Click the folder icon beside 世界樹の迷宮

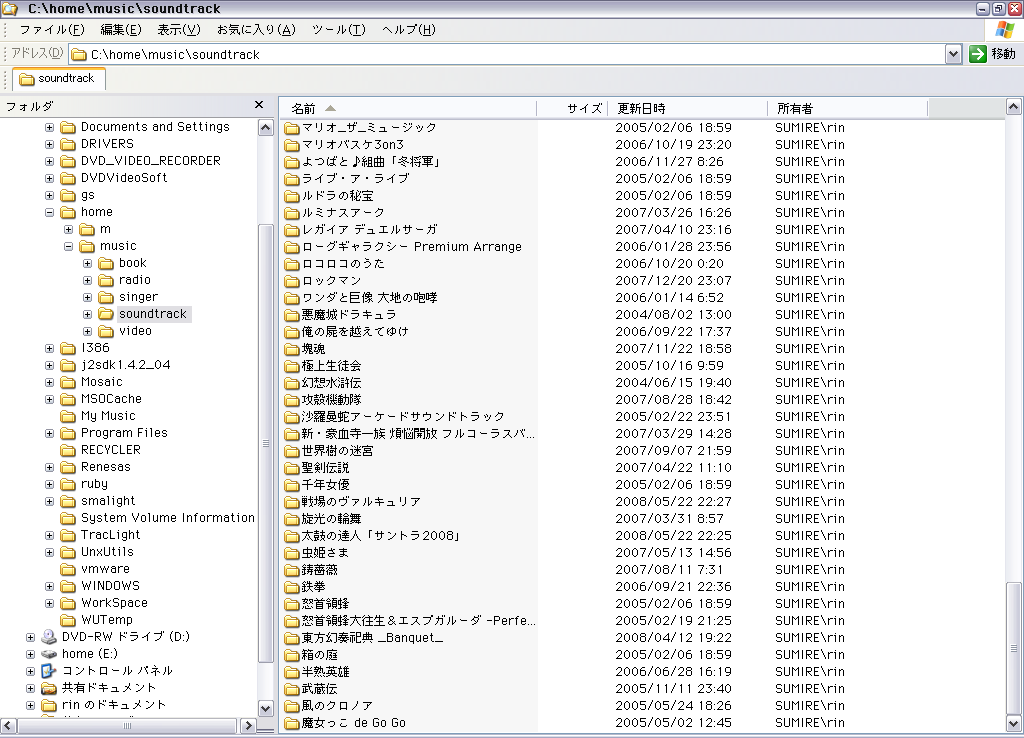292,451
